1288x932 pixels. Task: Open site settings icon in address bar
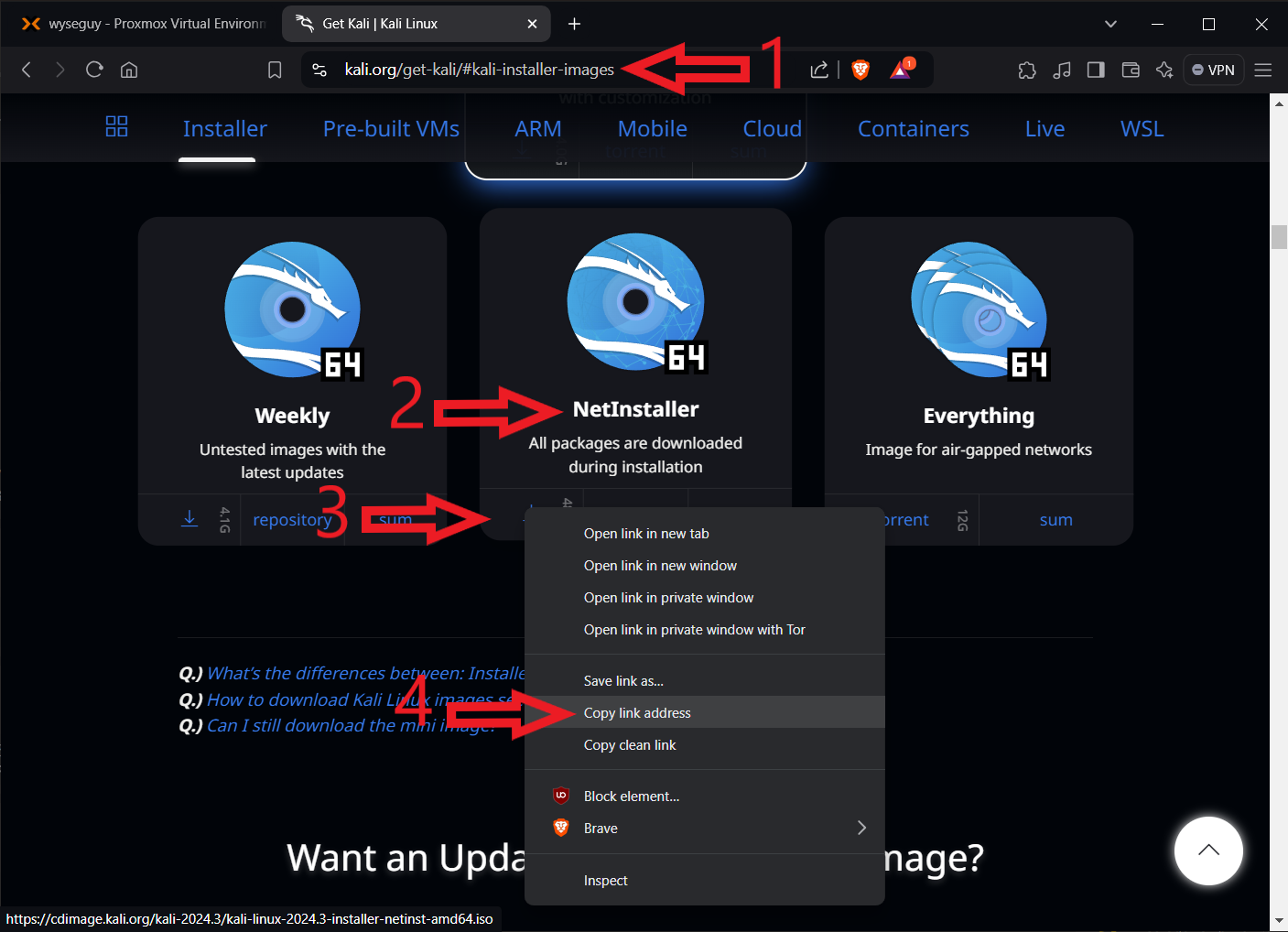point(319,70)
